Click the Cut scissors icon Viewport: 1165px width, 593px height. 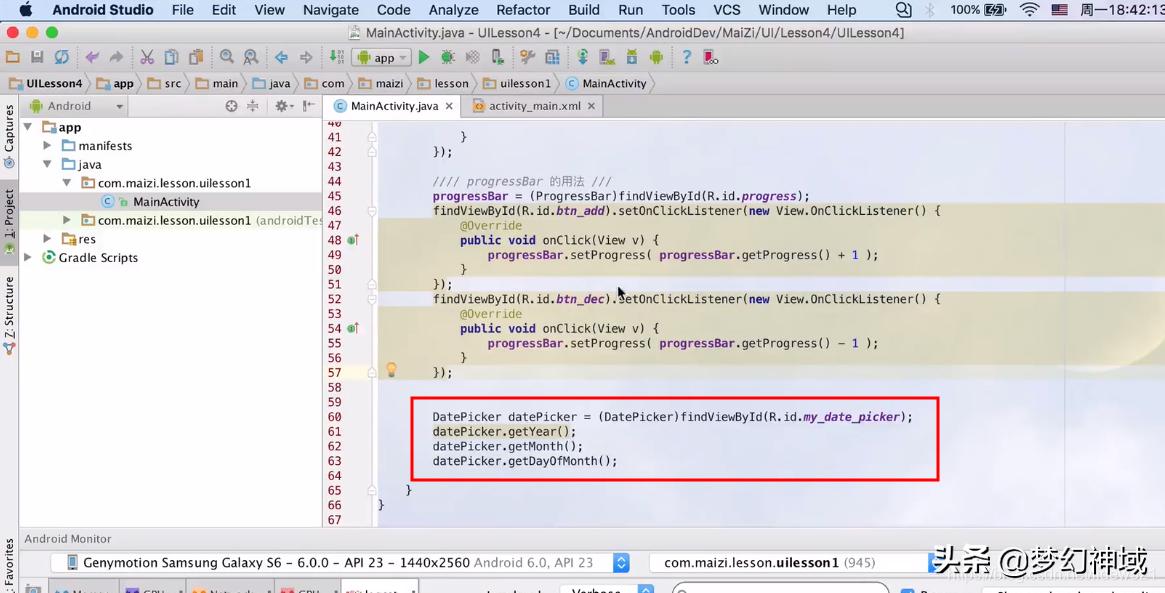click(x=147, y=58)
